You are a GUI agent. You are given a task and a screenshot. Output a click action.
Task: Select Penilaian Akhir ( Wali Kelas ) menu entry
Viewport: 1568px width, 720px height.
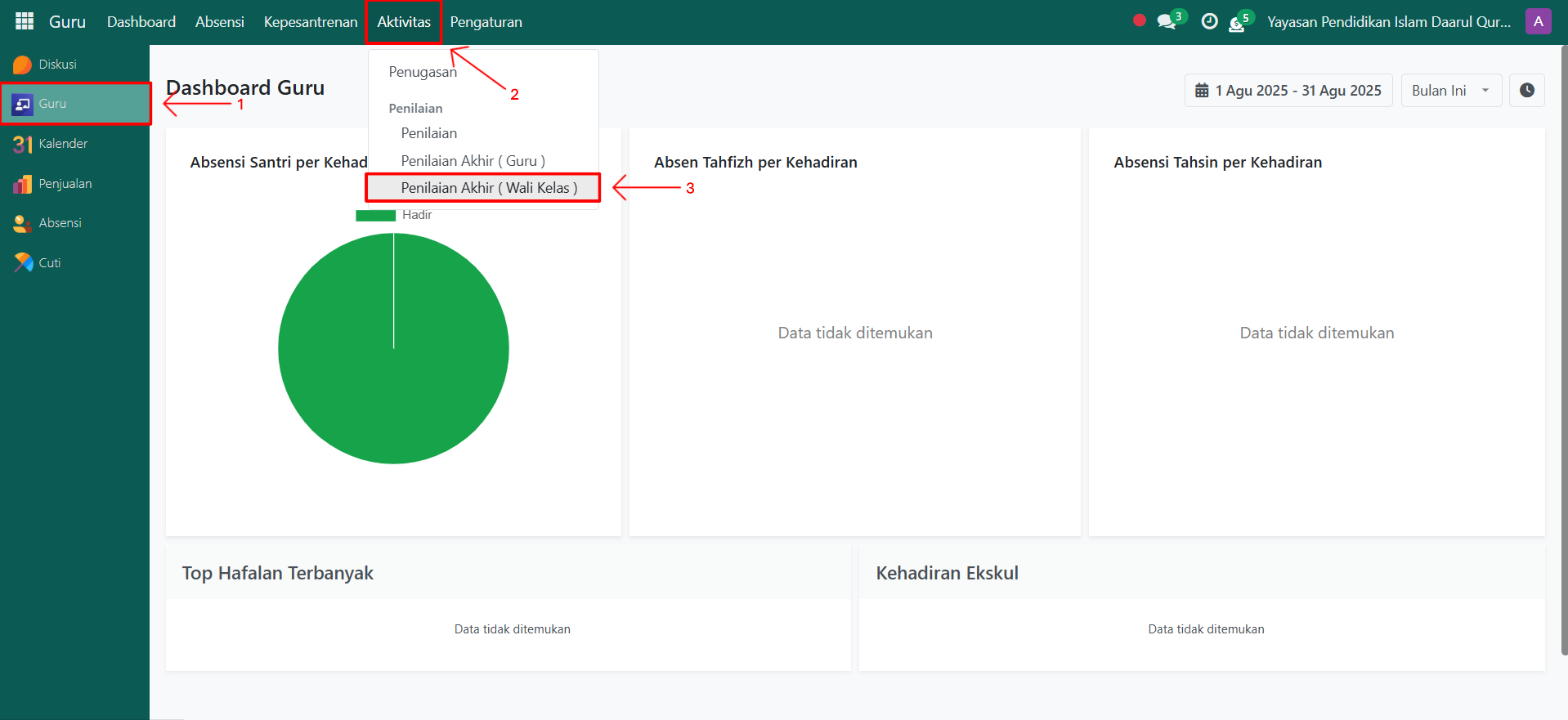[488, 188]
